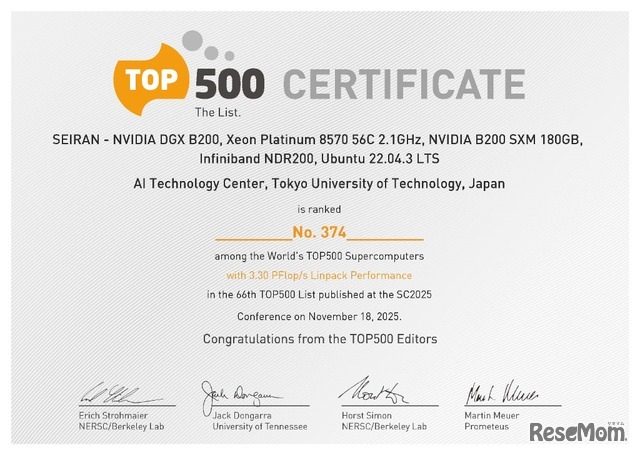Click 'with 3.30 PFlop/s Linpack Performance'

319,275
